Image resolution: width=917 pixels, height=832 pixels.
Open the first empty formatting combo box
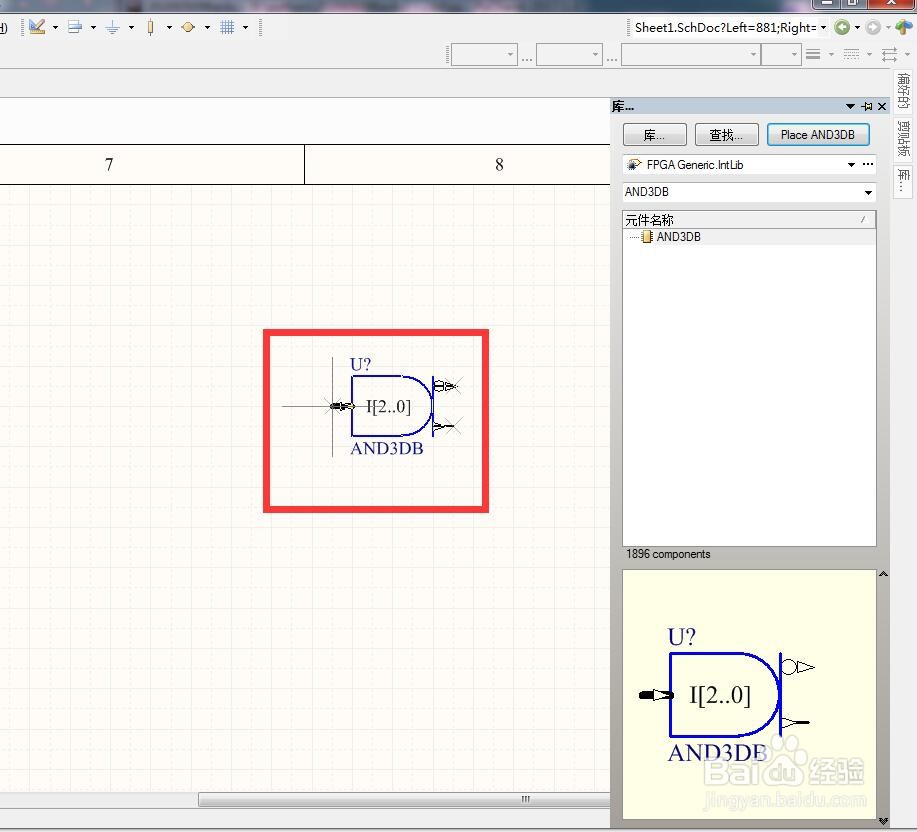point(484,54)
